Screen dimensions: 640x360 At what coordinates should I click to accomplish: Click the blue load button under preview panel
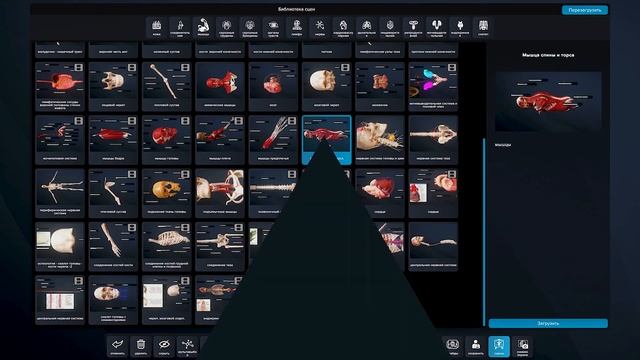(548, 323)
